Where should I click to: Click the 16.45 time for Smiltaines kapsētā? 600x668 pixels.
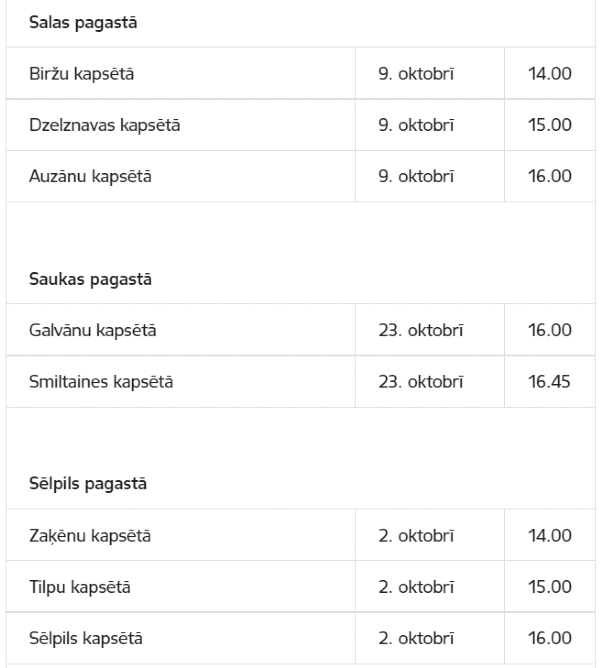point(549,382)
